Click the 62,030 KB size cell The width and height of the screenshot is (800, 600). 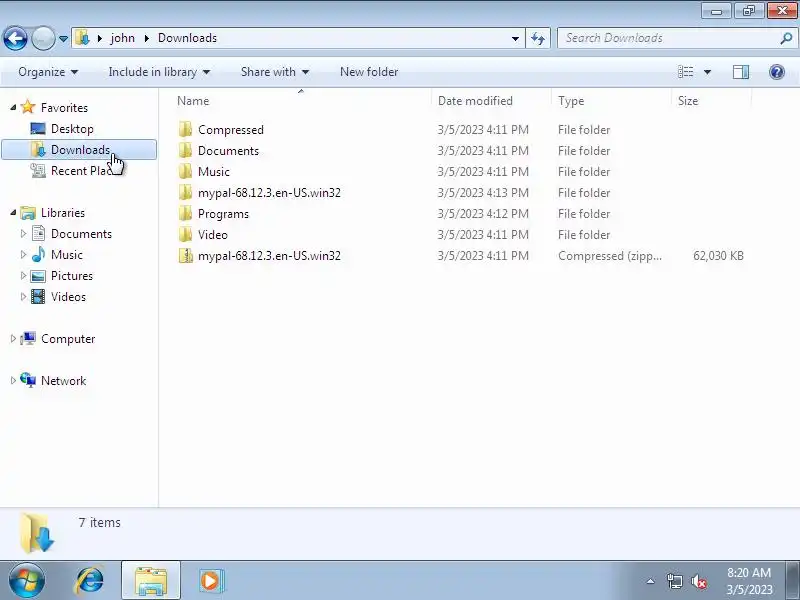click(x=718, y=255)
